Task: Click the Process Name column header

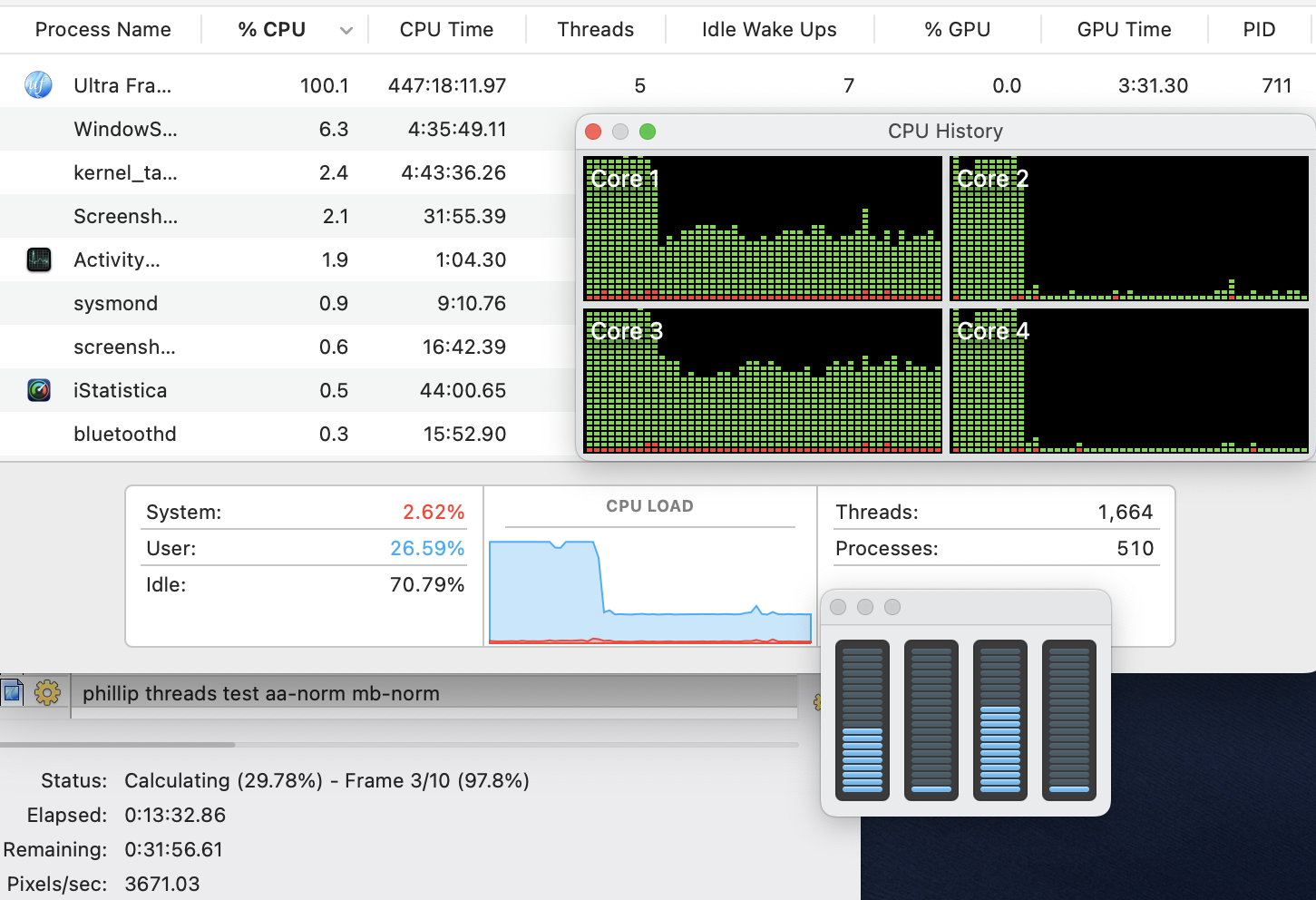Action: click(102, 30)
